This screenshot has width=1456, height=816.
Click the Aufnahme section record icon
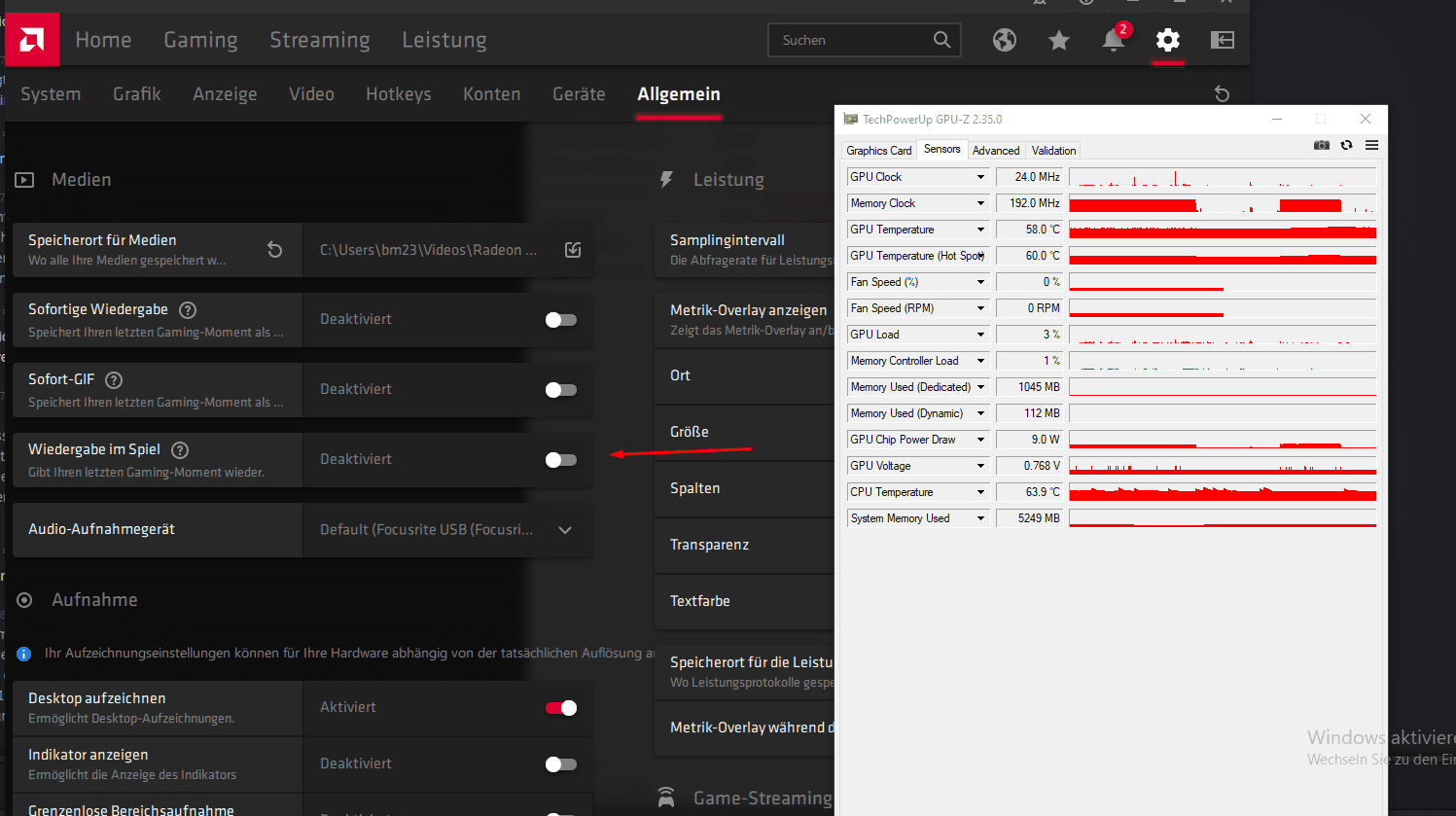coord(24,600)
